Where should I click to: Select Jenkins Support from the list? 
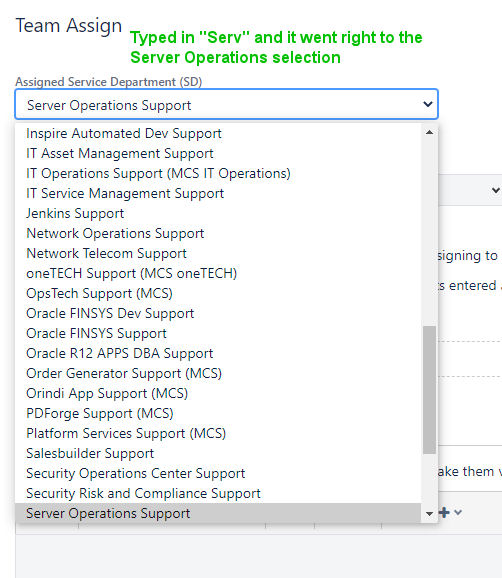pyautogui.click(x=218, y=213)
